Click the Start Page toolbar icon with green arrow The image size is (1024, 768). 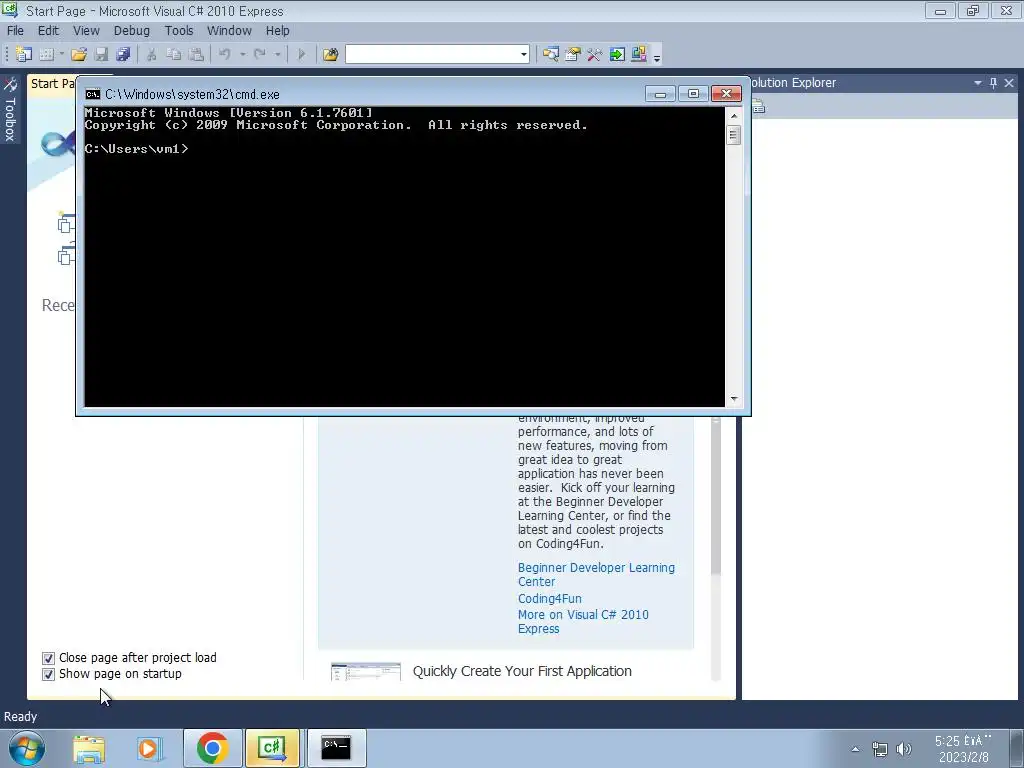[617, 54]
